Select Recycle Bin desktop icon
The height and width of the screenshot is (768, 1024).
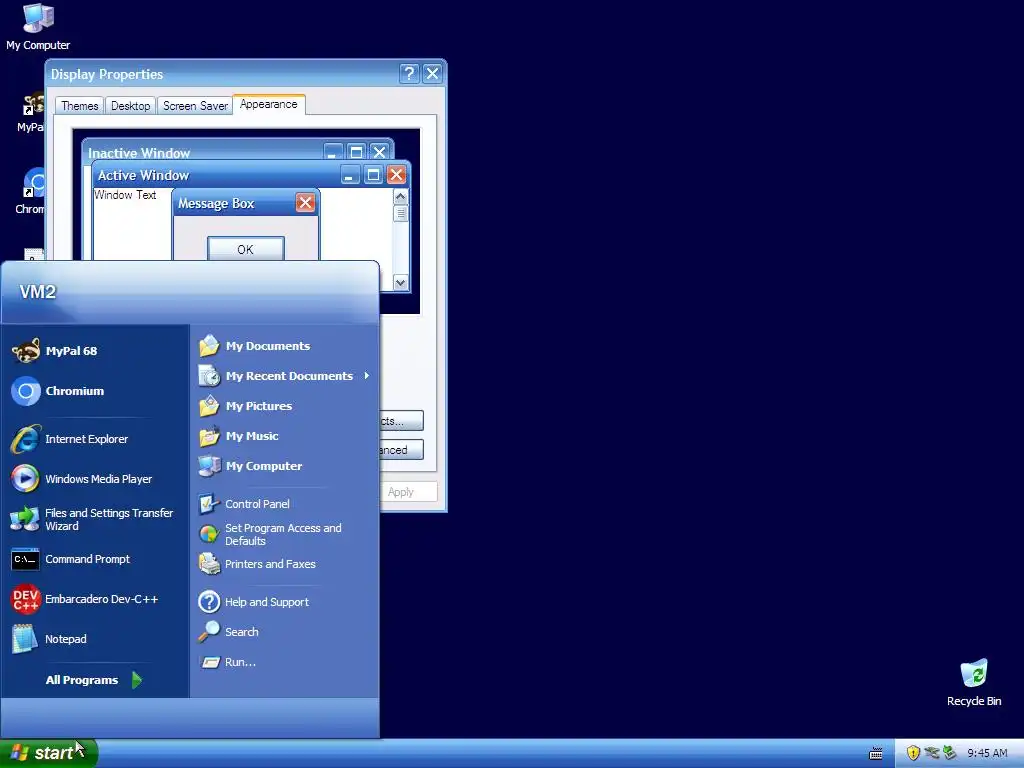coord(974,682)
